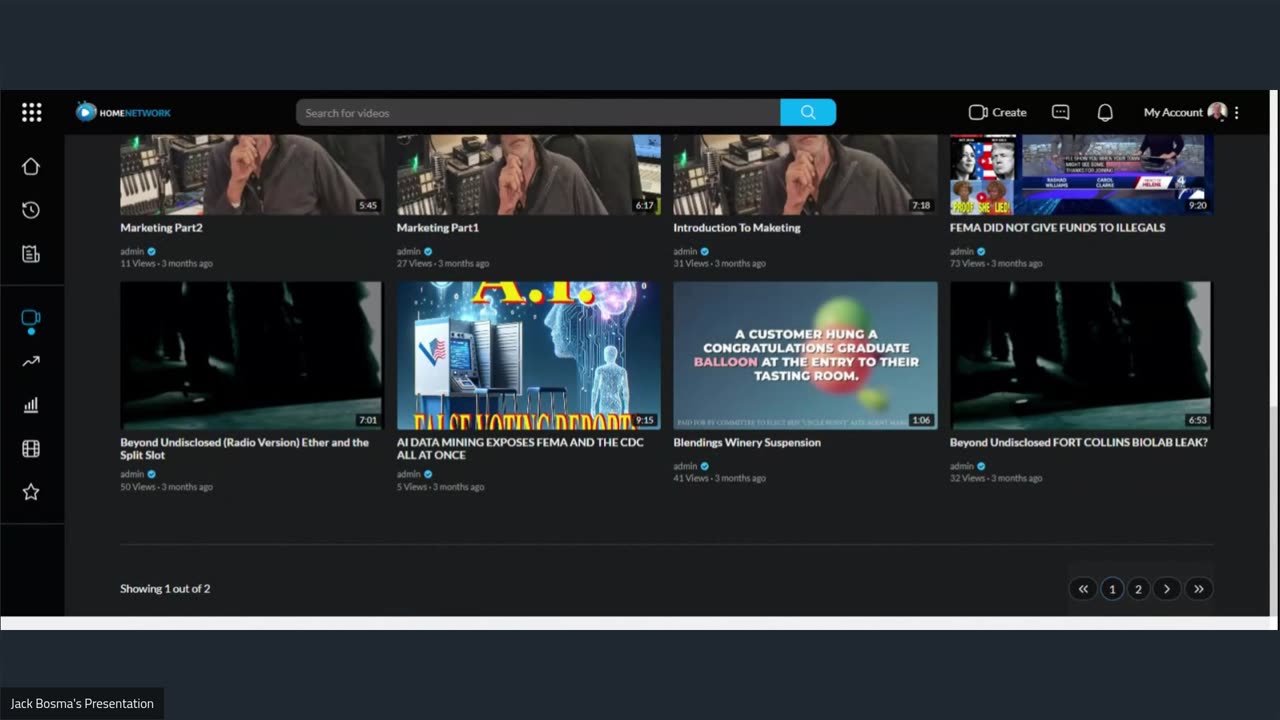Open the FEMA funds video thumbnail

pos(1081,174)
